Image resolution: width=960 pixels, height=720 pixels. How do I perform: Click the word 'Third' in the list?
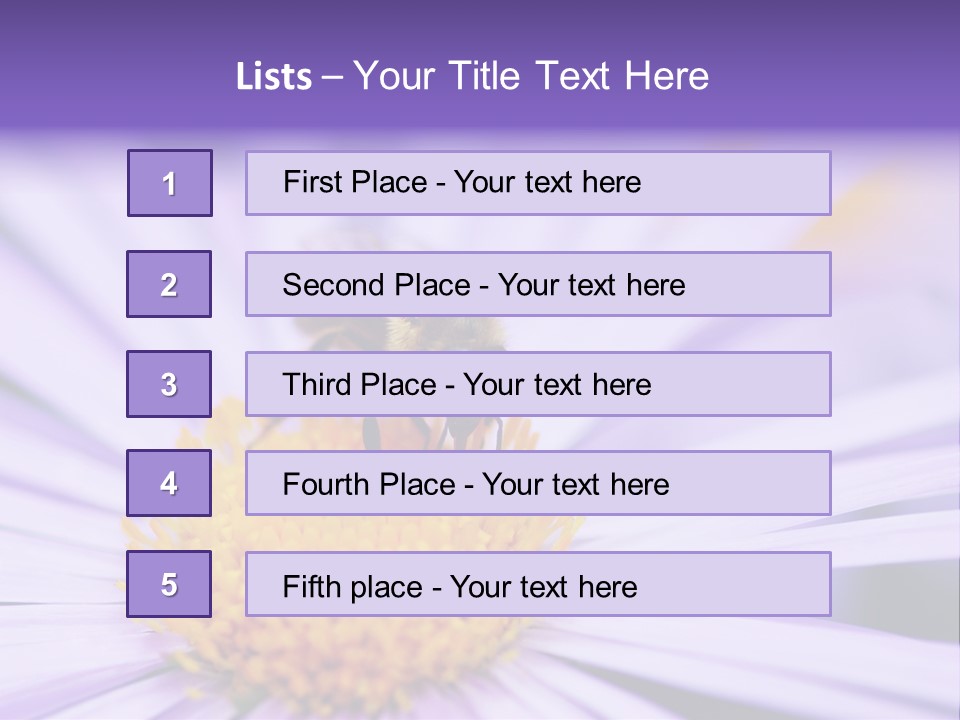tap(317, 385)
